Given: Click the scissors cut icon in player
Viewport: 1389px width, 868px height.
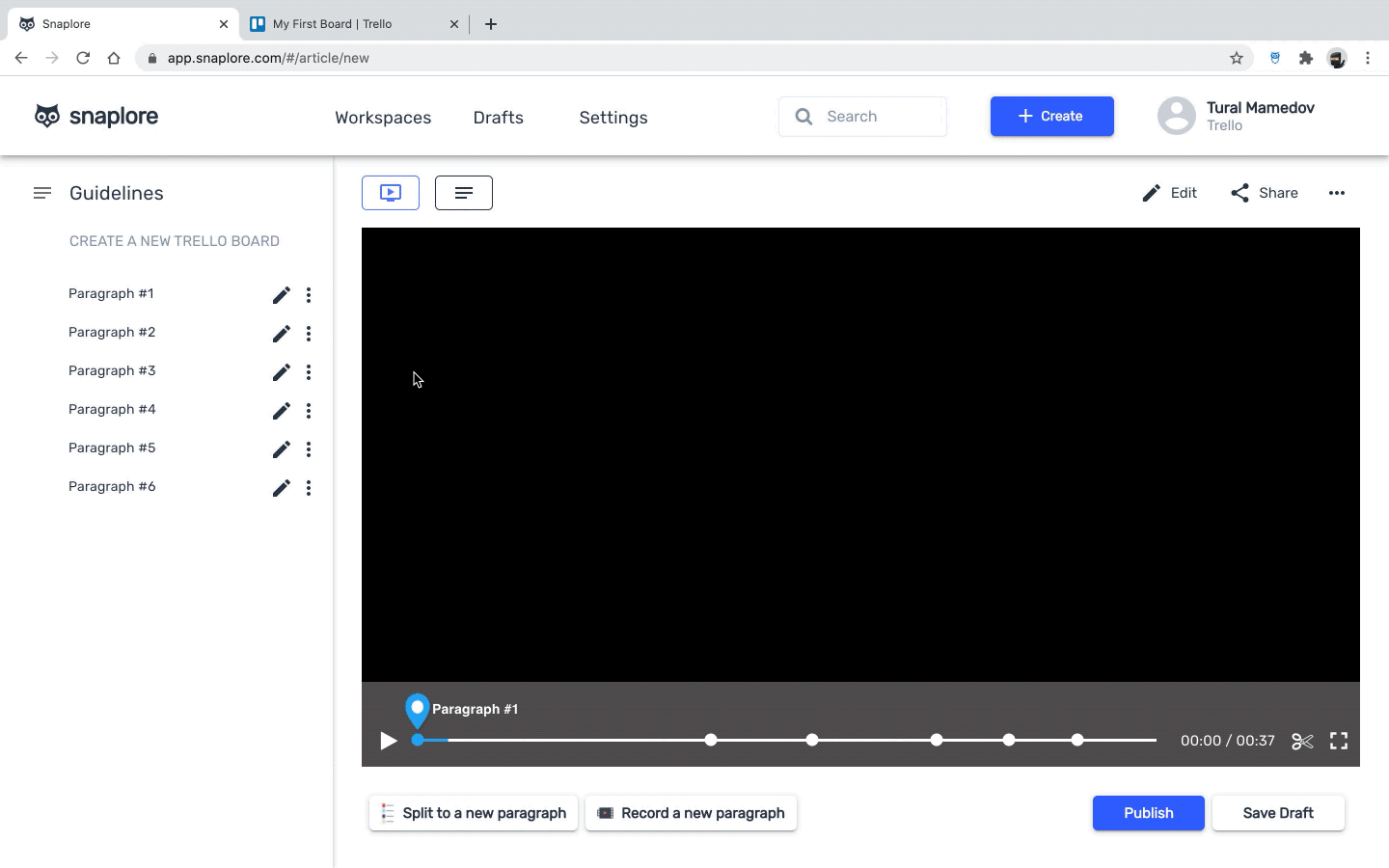Looking at the screenshot, I should pyautogui.click(x=1302, y=741).
